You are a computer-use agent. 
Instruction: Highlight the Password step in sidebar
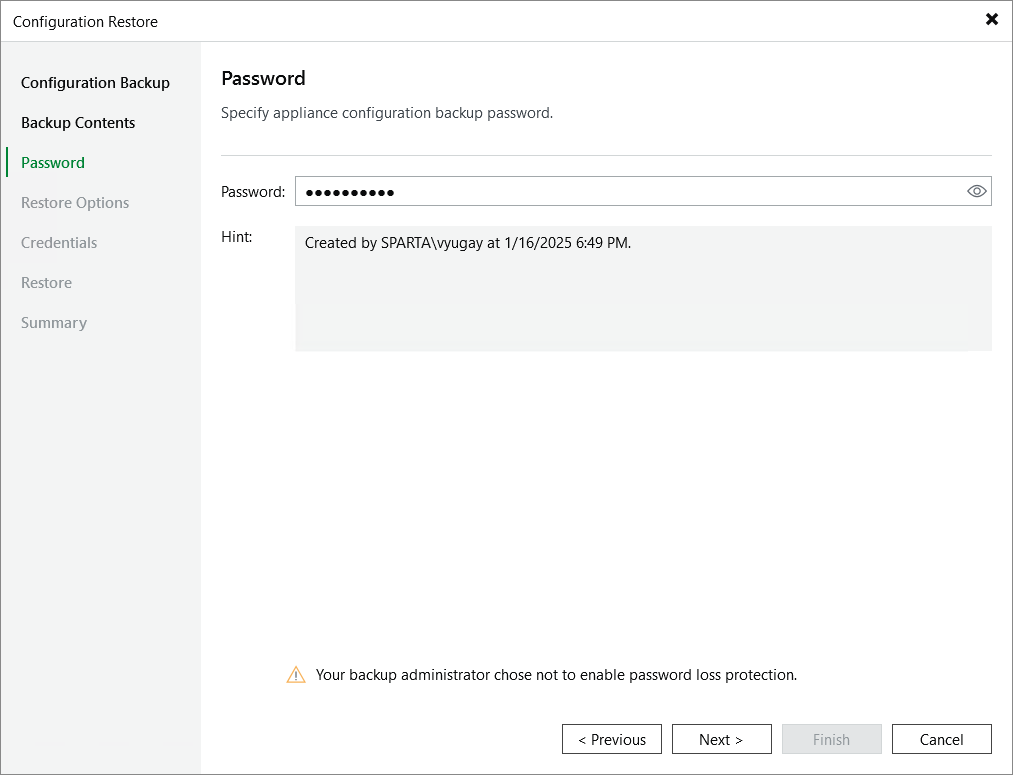pos(54,162)
